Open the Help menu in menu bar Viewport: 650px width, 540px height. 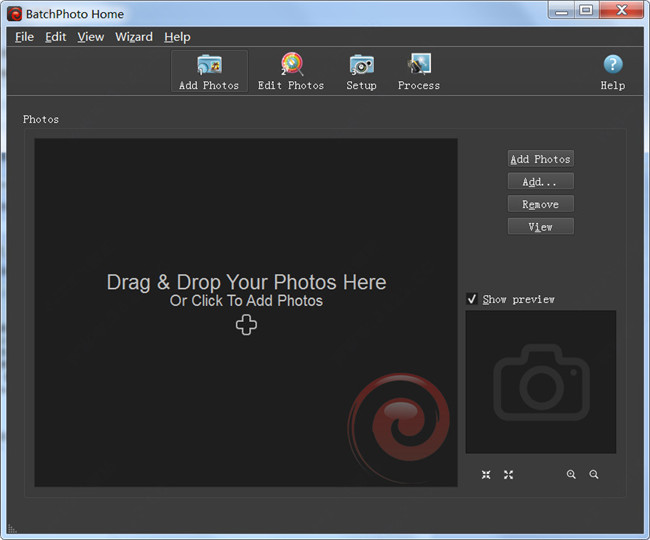click(x=177, y=37)
